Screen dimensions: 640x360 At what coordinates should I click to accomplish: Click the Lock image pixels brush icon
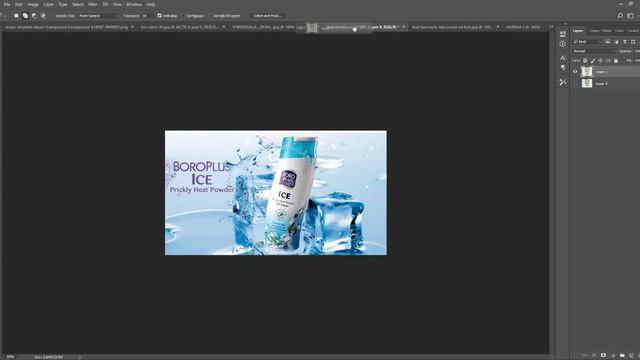pyautogui.click(x=593, y=60)
